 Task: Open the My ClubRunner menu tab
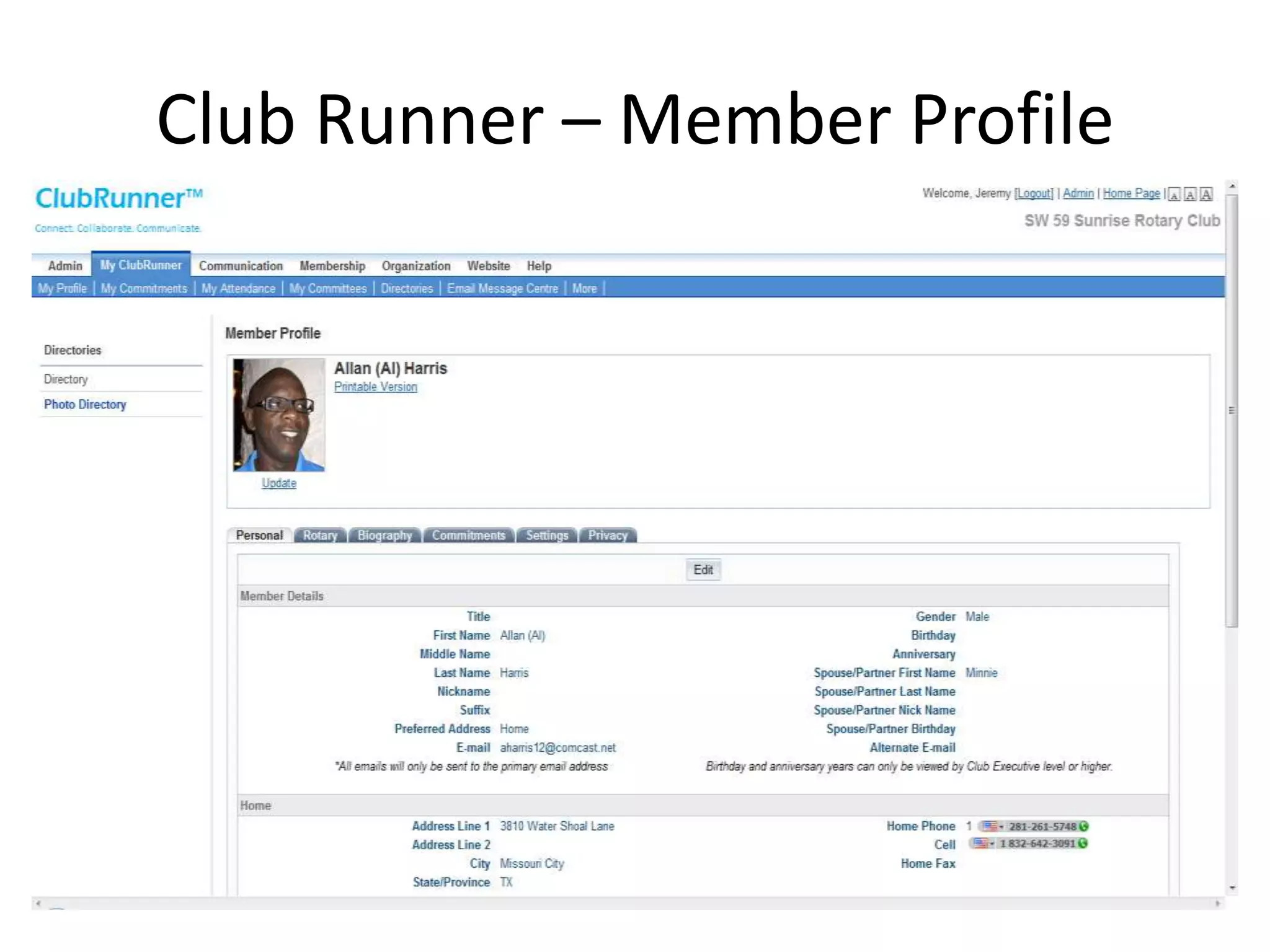click(x=141, y=265)
